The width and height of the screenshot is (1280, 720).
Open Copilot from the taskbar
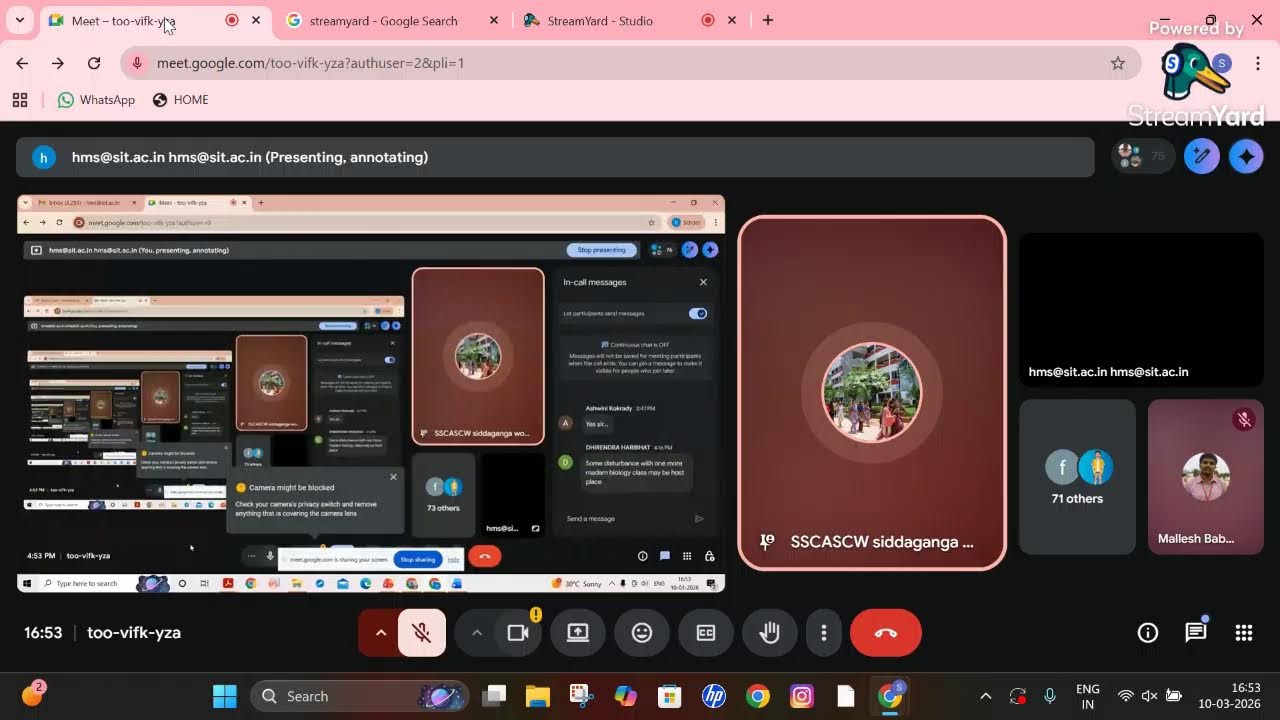point(626,696)
